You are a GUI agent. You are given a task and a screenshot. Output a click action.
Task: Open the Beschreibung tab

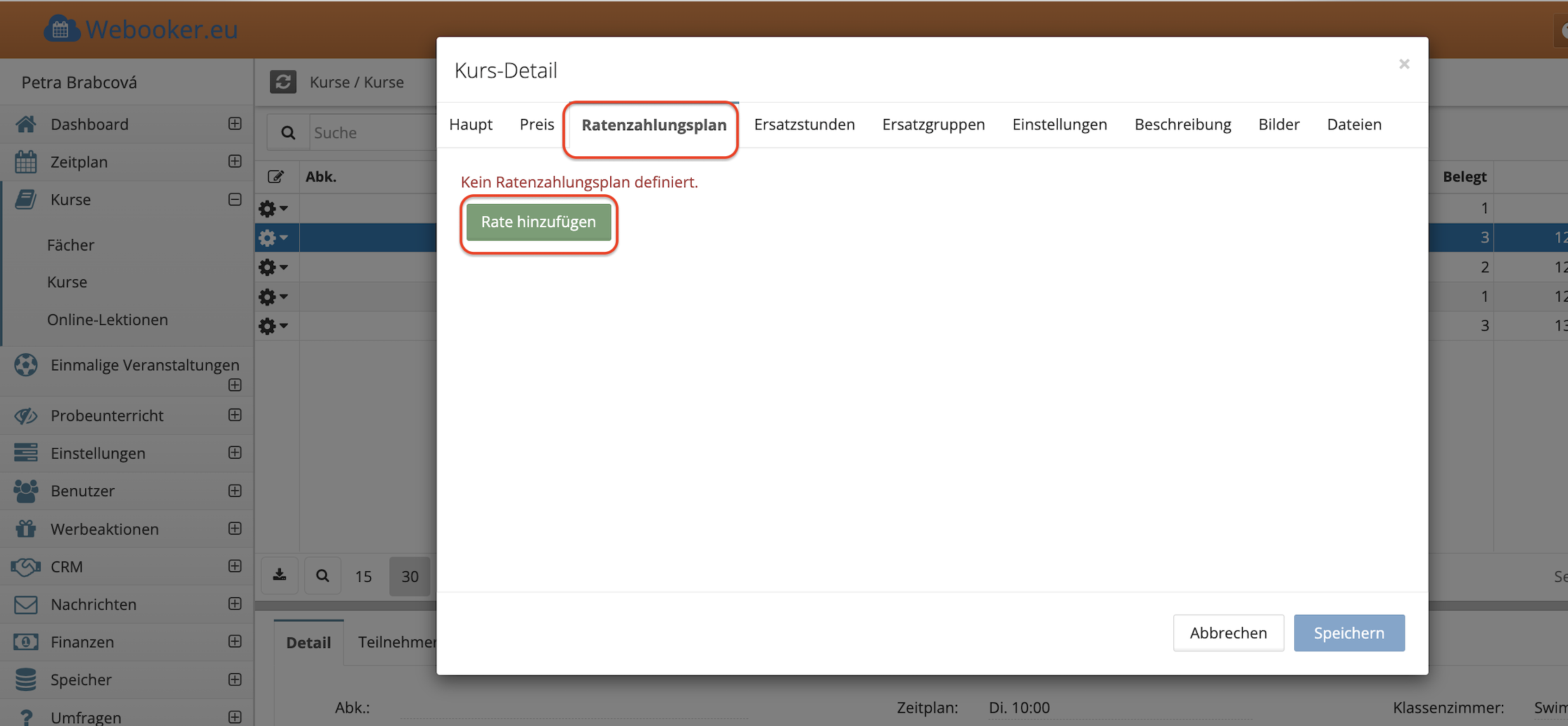tap(1182, 125)
